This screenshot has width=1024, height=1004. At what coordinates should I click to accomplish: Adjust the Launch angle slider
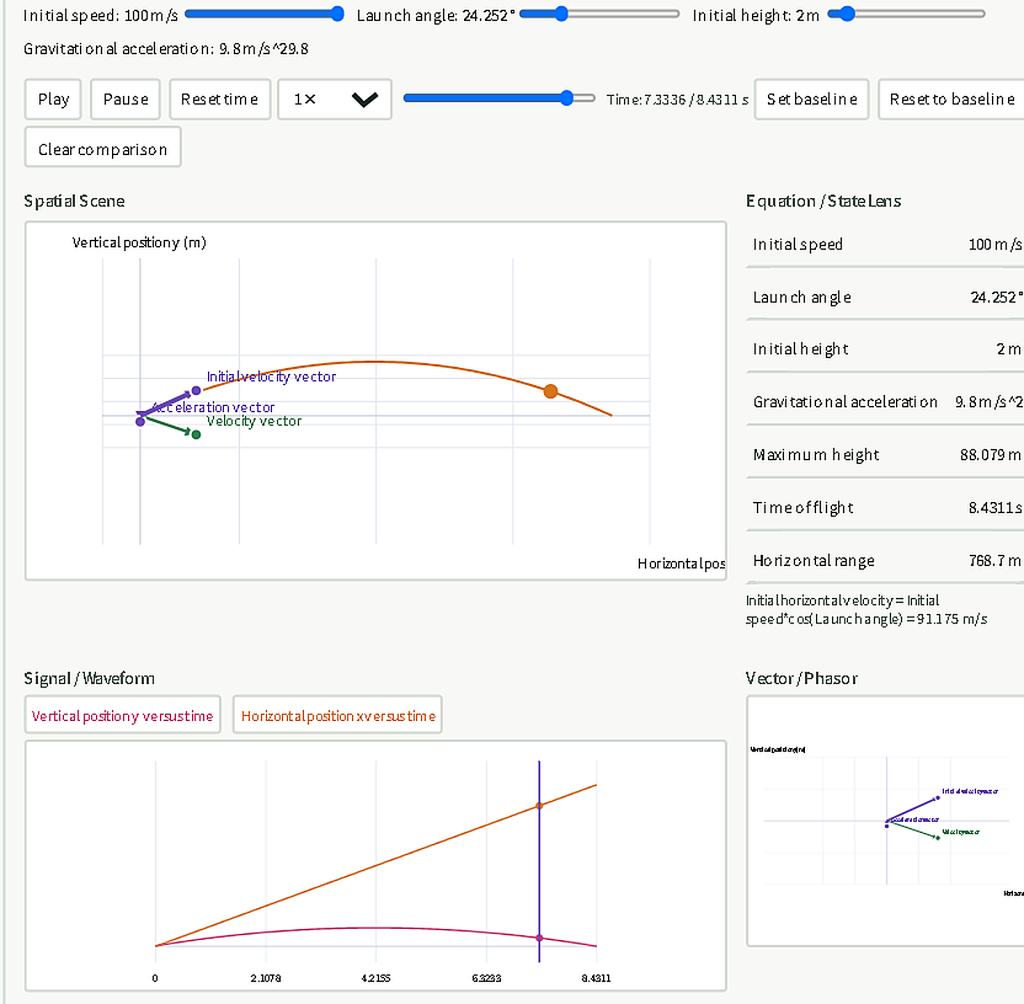pyautogui.click(x=600, y=14)
